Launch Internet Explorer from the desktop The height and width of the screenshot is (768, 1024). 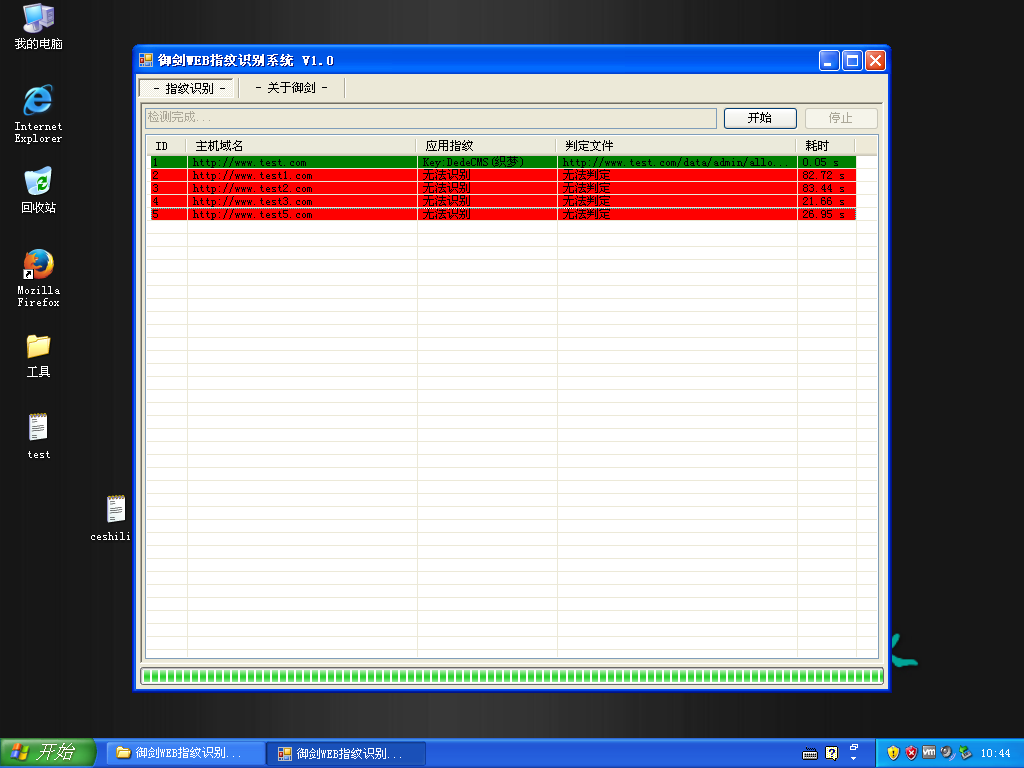[x=38, y=114]
